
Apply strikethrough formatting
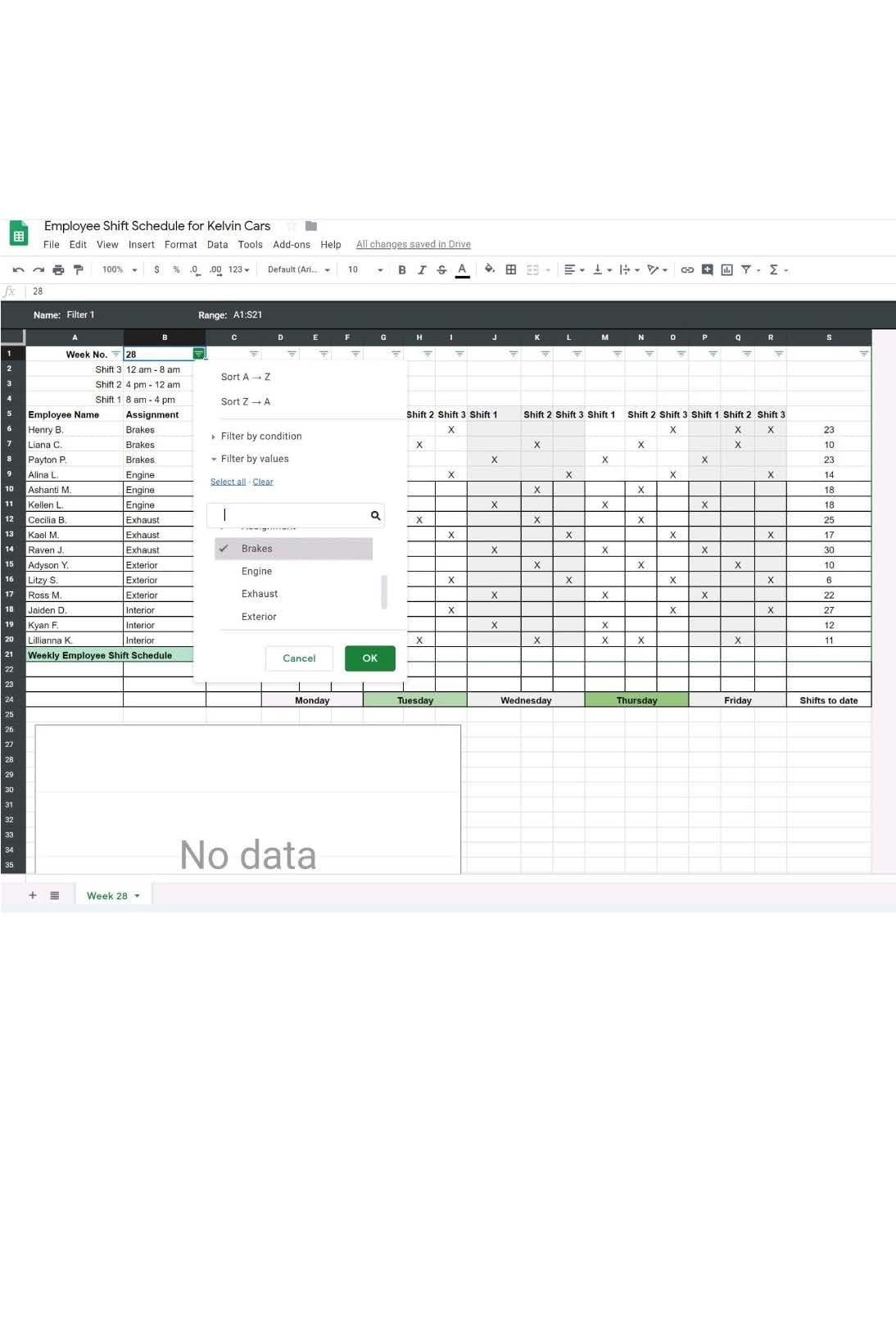[441, 269]
